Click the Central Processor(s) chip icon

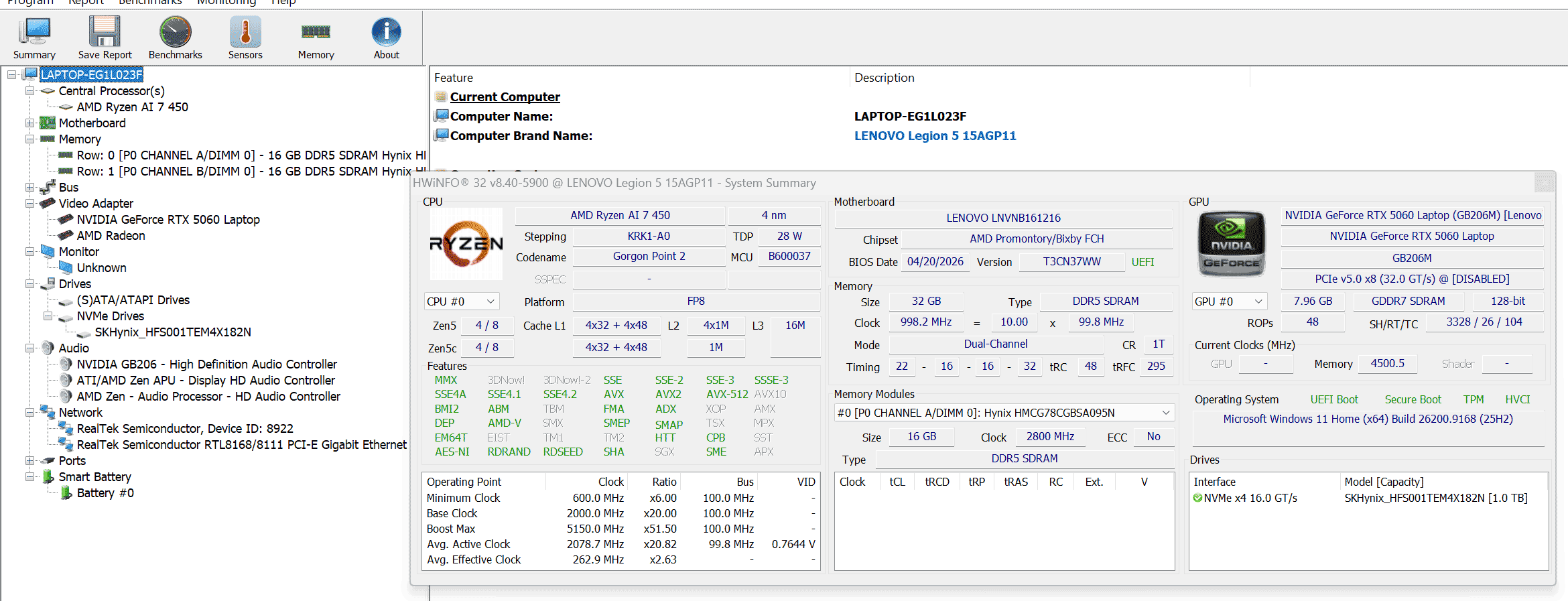48,90
